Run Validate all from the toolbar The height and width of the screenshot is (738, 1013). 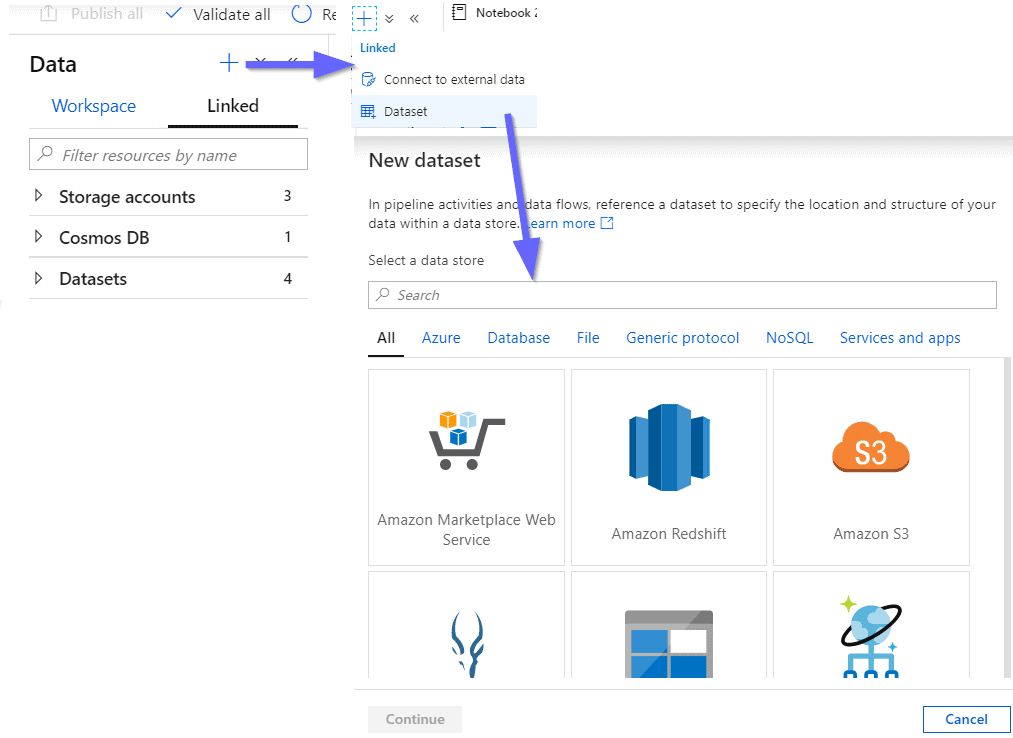click(218, 14)
